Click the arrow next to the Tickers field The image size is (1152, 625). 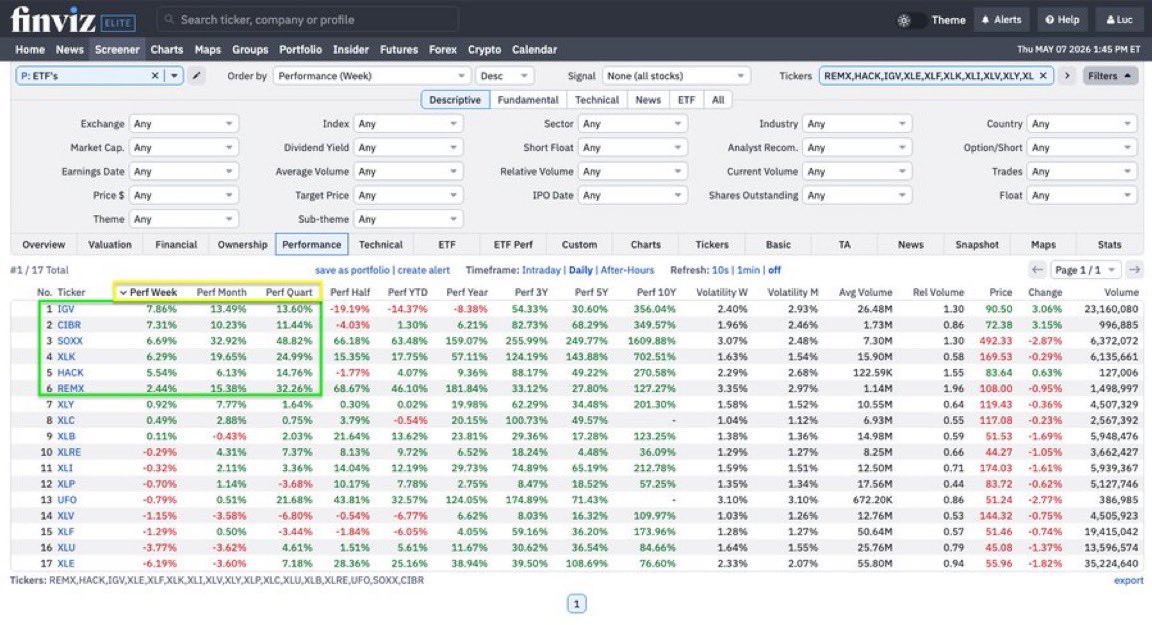pos(1067,76)
